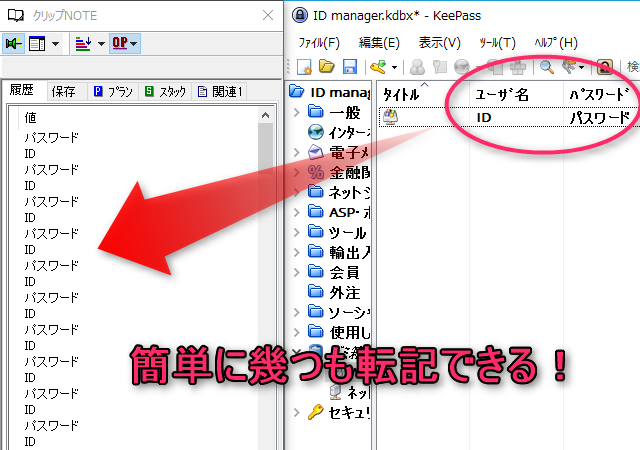Open the ツール(T) menu in KeePass

[497, 42]
